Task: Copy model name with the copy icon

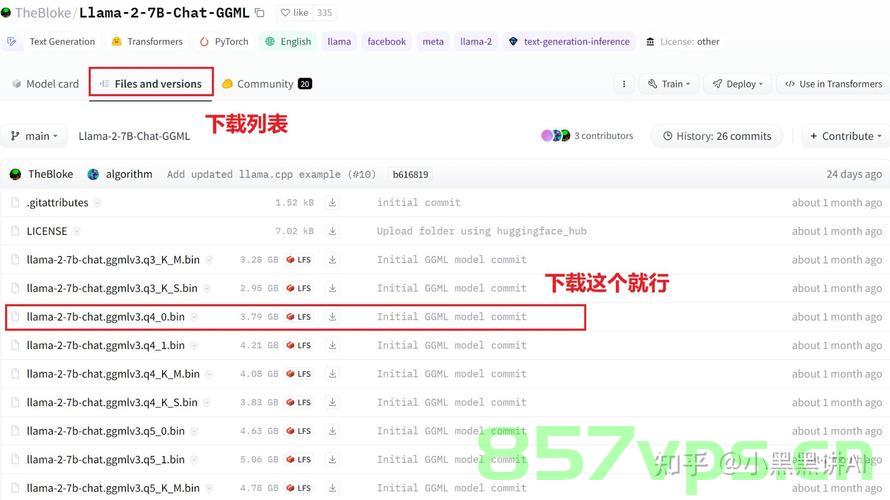Action: (x=259, y=12)
